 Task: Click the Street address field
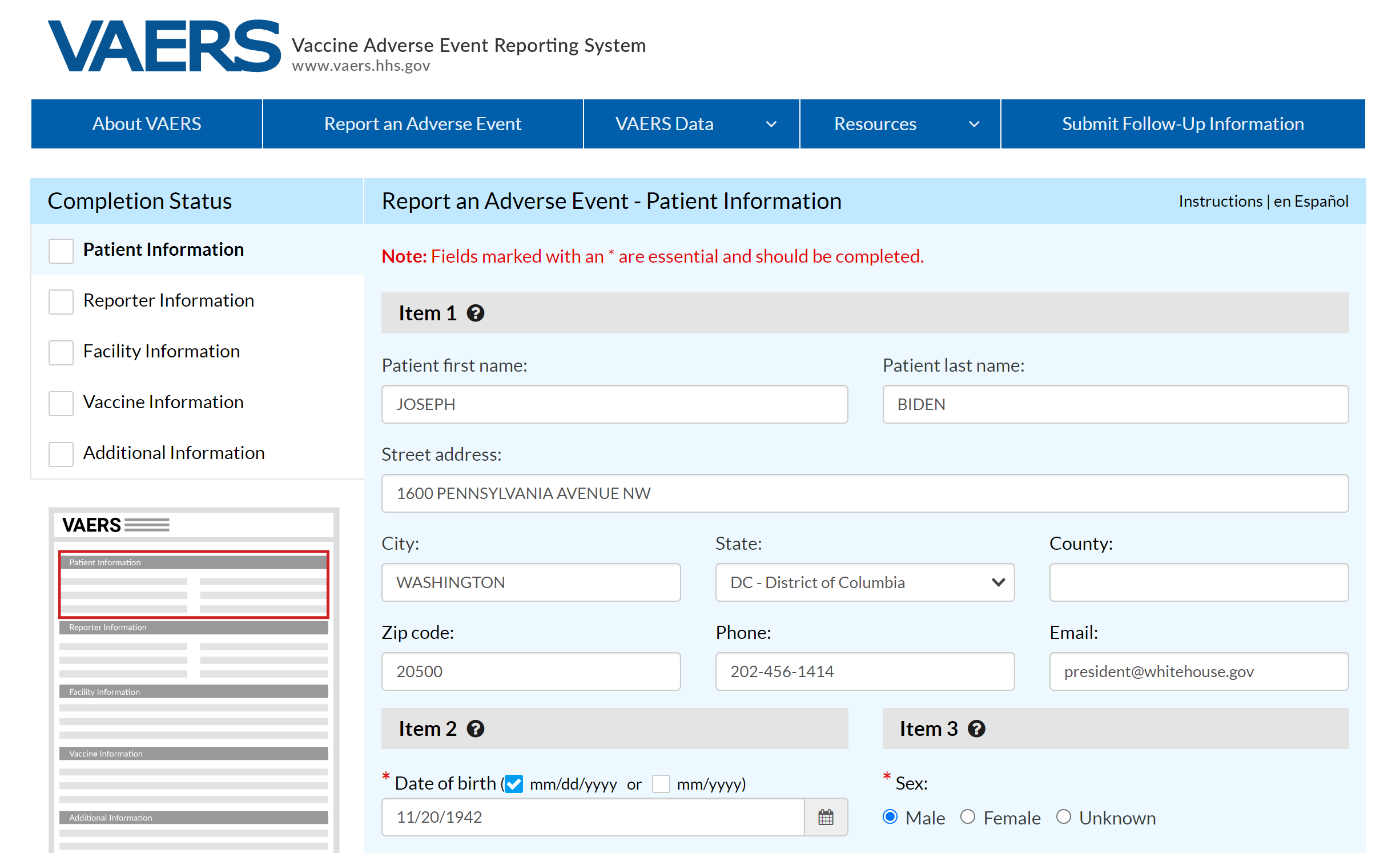(x=865, y=493)
